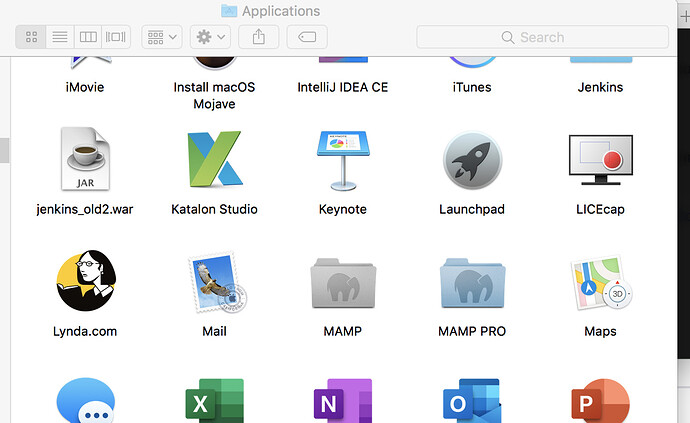This screenshot has height=423, width=690.
Task: Click the Katalon Studio label
Action: [x=214, y=209]
